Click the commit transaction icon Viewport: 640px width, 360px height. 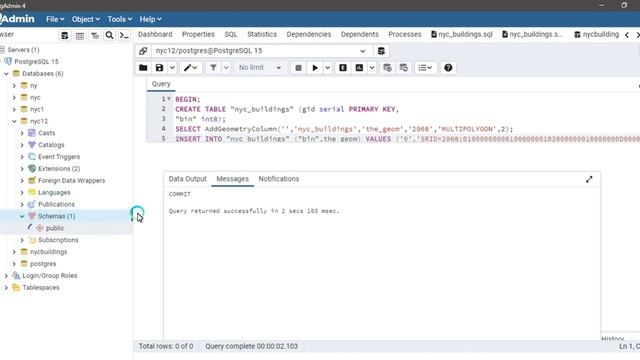tap(387, 68)
